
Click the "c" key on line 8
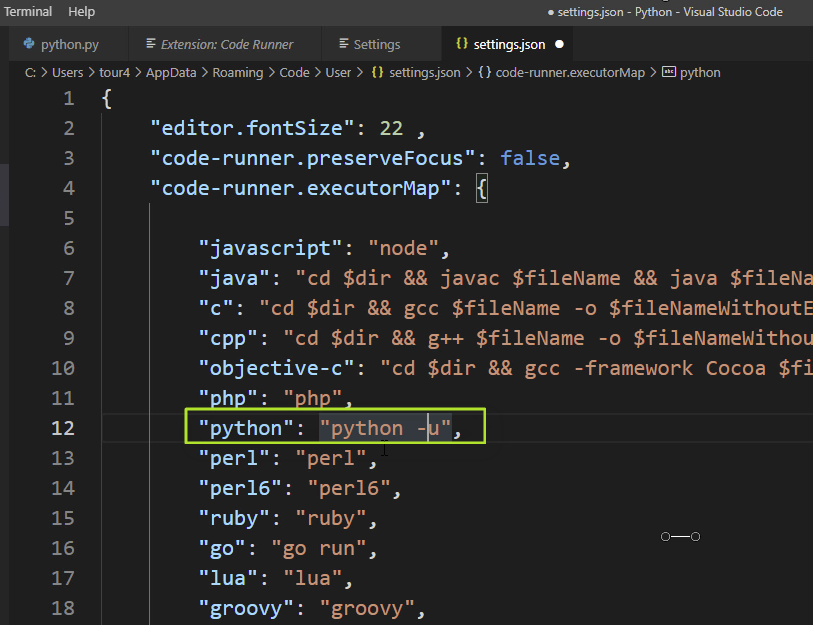(216, 309)
